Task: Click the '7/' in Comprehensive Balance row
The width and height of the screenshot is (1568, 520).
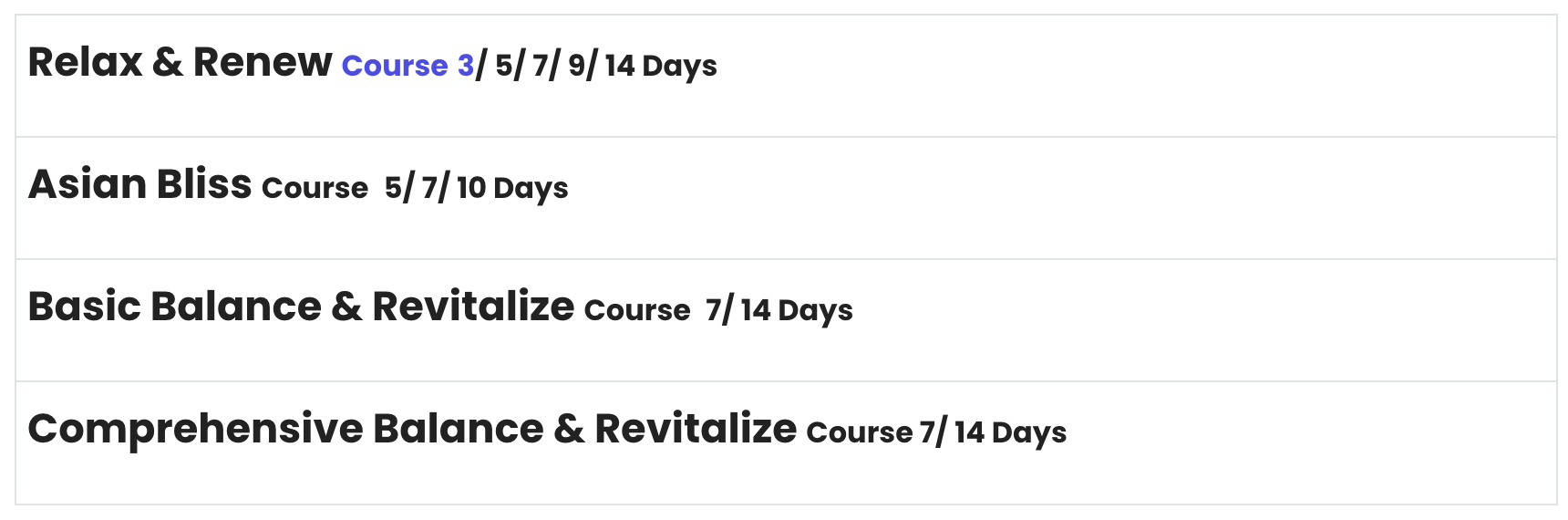Action: (x=933, y=433)
